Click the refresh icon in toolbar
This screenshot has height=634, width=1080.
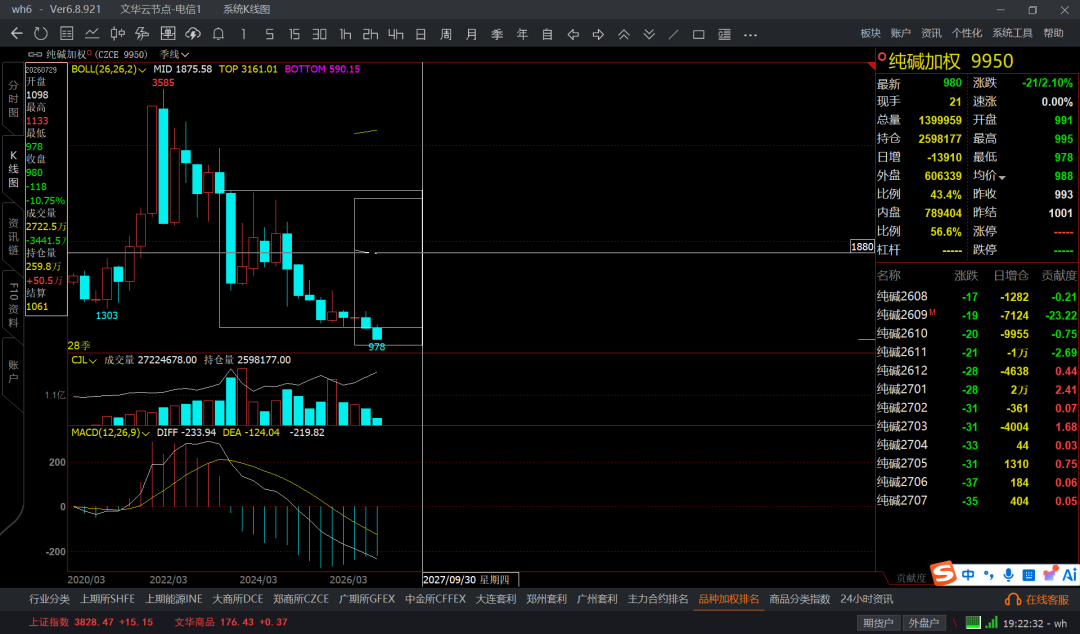41,34
